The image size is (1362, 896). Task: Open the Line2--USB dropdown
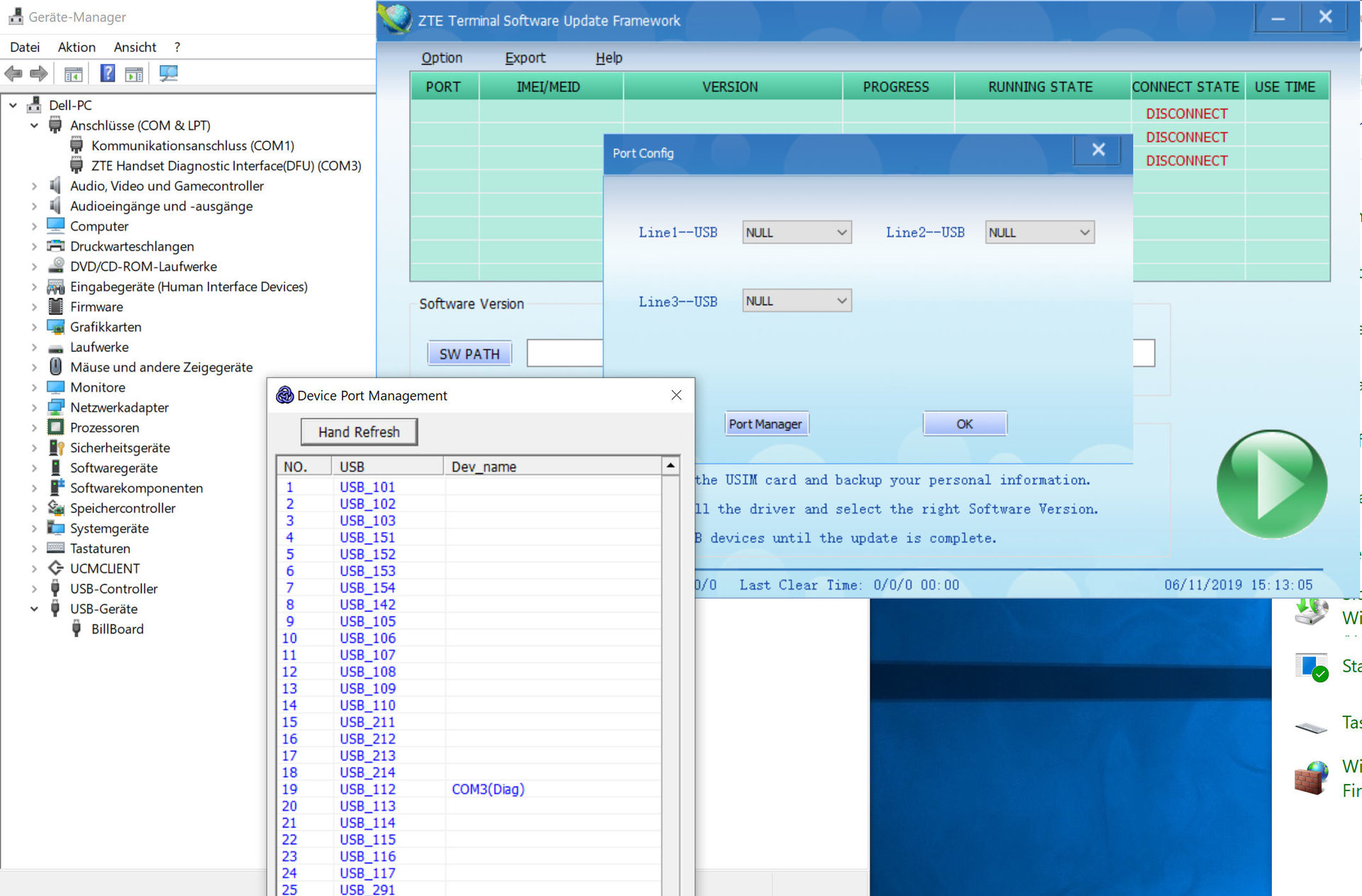pos(1039,232)
